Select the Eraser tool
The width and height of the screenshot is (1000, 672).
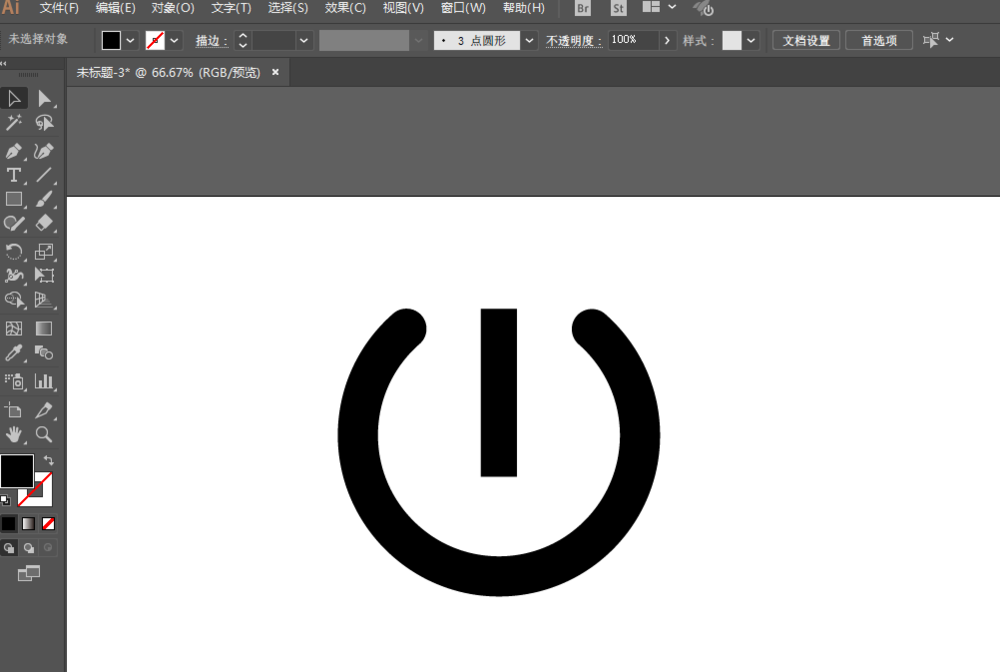click(x=44, y=223)
